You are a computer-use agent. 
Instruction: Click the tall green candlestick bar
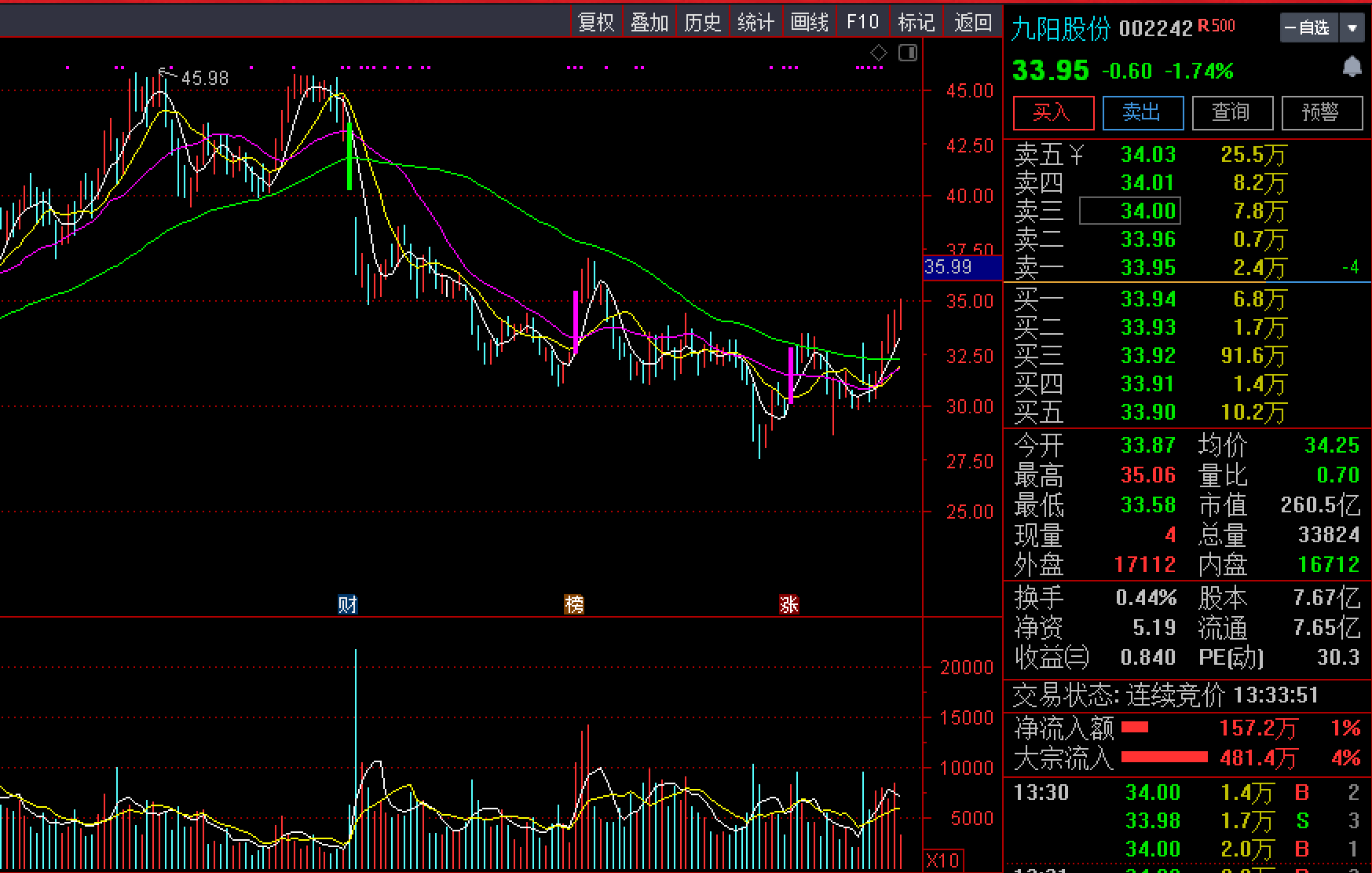(x=349, y=156)
